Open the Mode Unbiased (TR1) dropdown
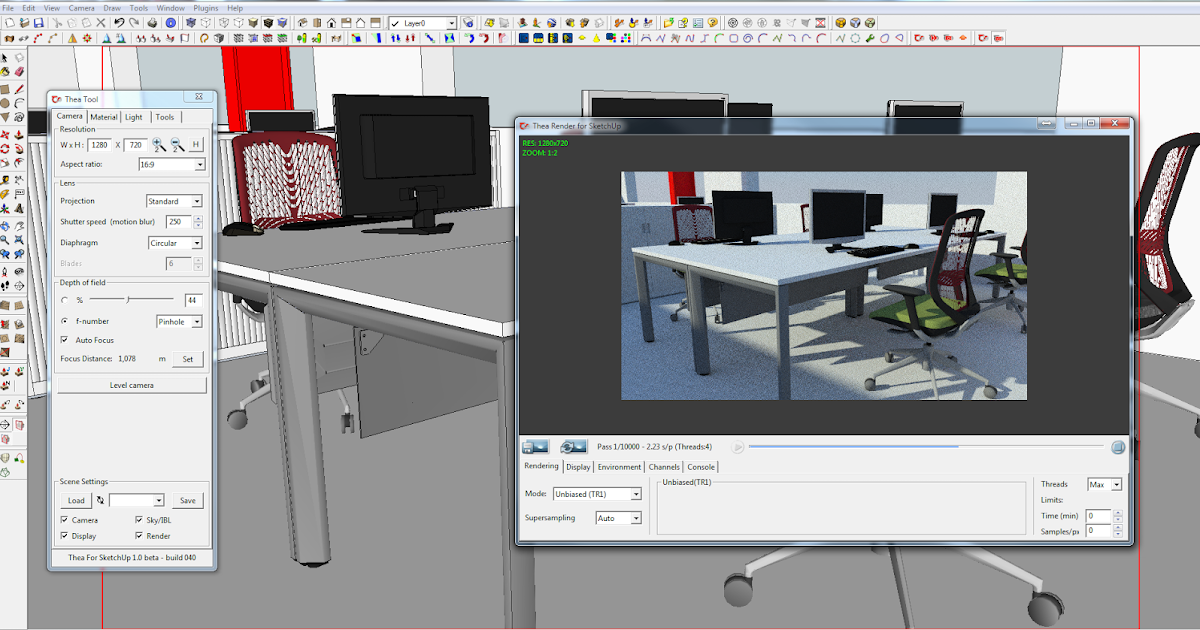Viewport: 1200px width, 630px height. click(x=596, y=494)
